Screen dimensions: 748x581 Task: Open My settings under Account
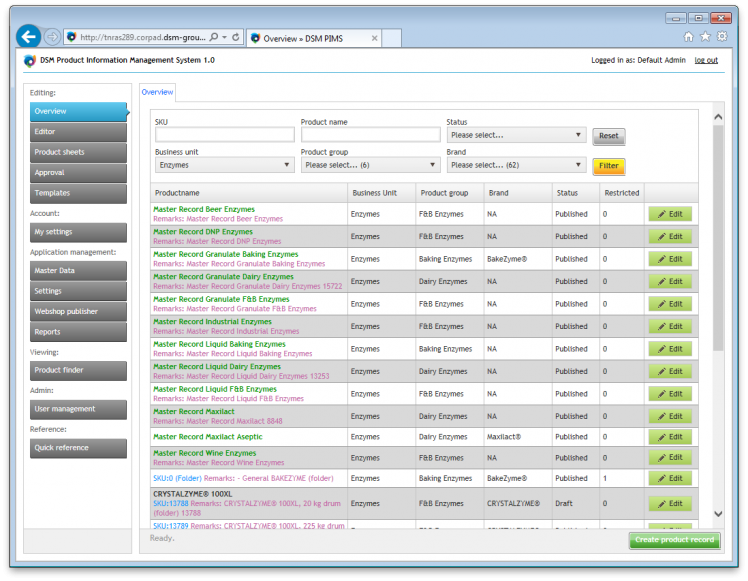79,232
